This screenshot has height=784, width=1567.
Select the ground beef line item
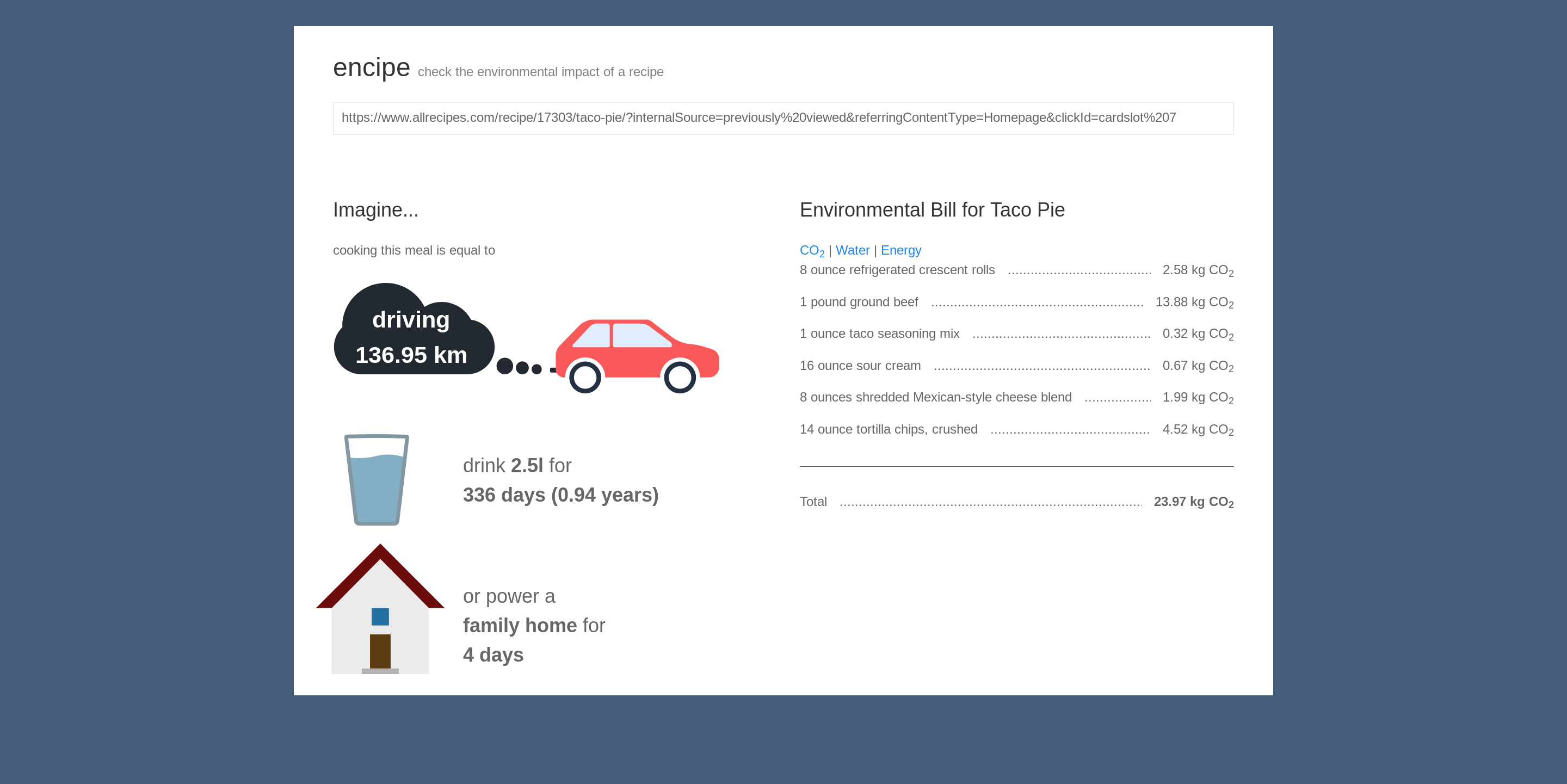coord(859,303)
